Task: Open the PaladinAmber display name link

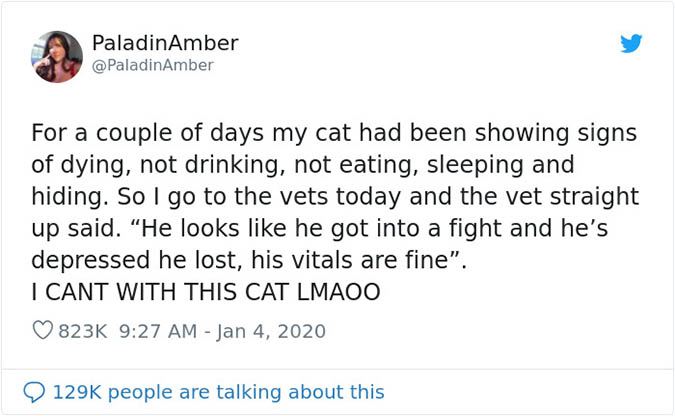Action: click(x=165, y=43)
